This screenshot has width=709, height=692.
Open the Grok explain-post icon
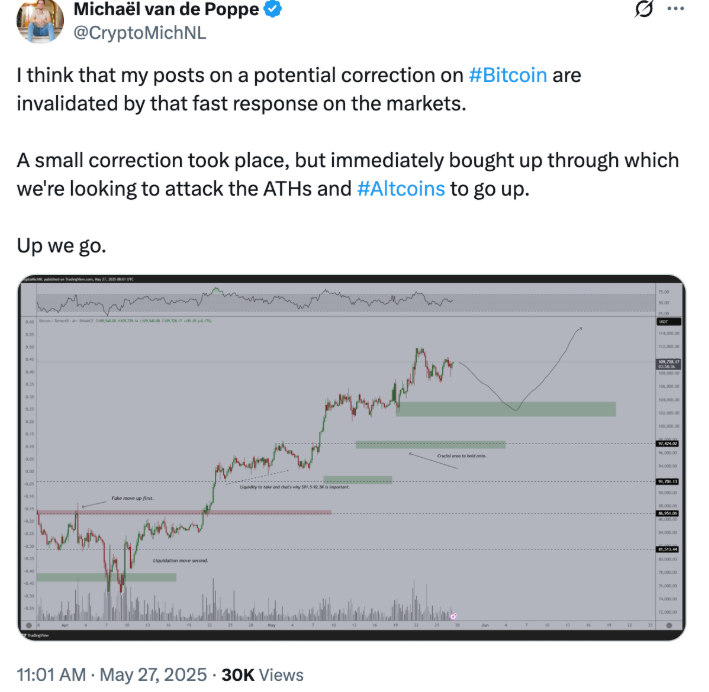[643, 9]
